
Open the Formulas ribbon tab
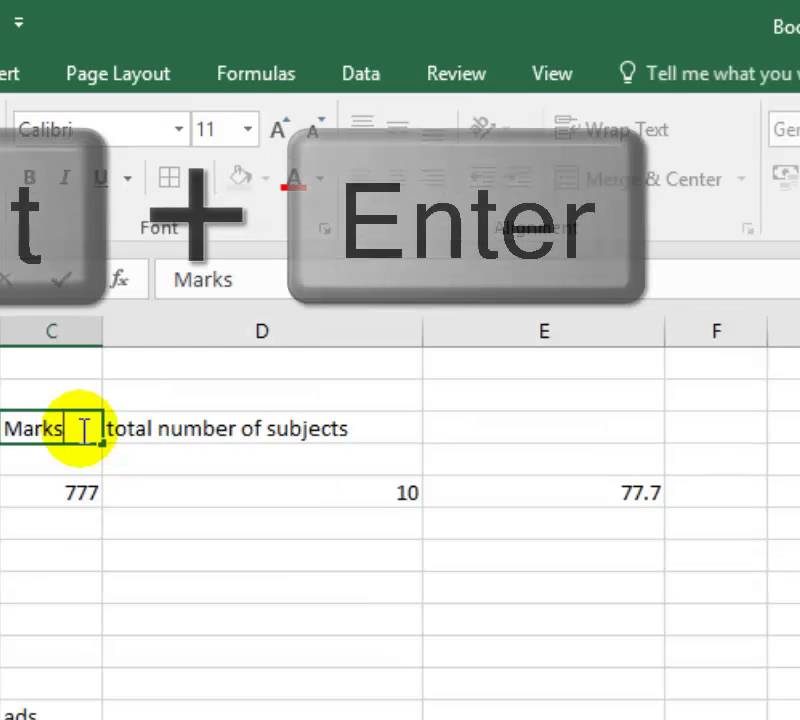tap(256, 73)
